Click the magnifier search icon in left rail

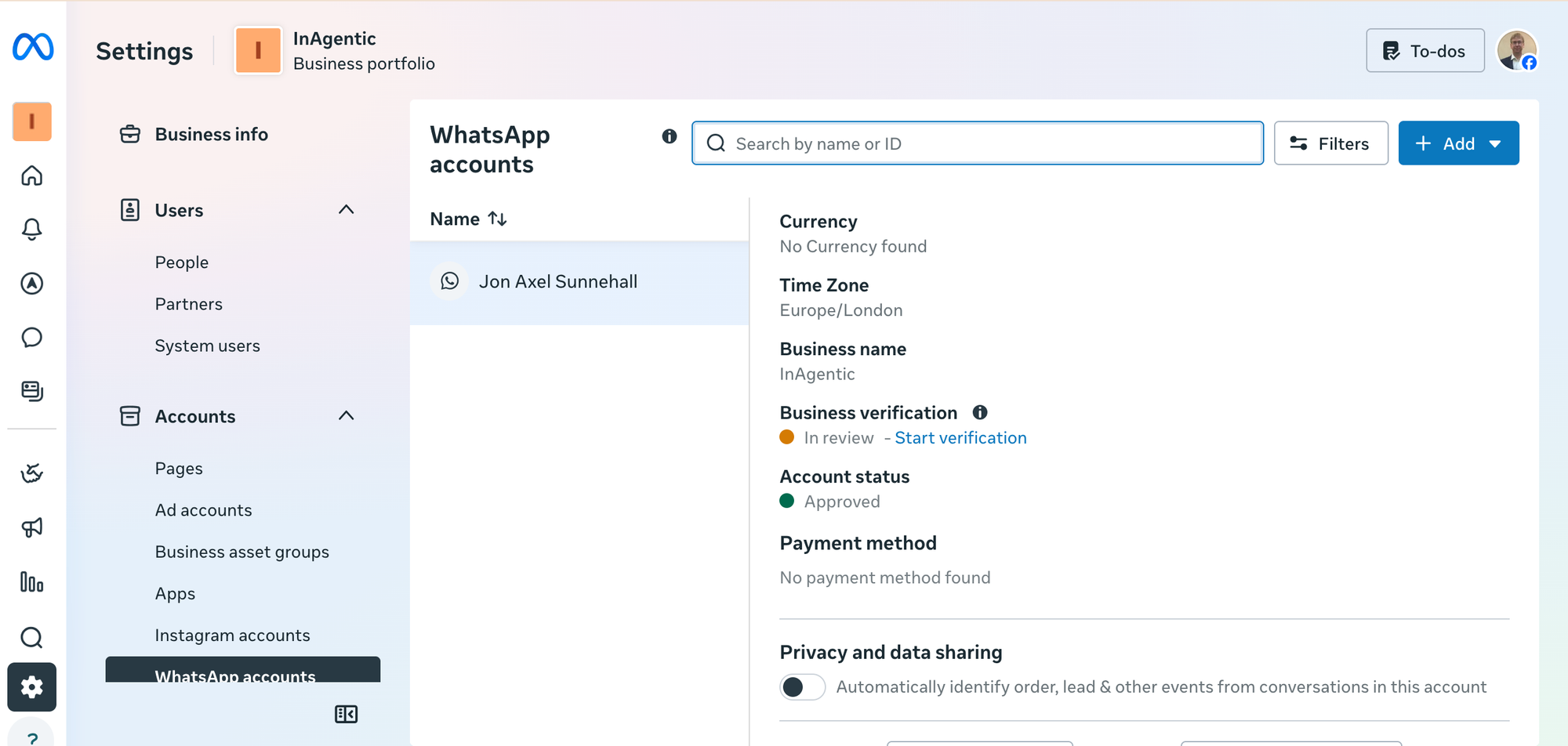pos(32,637)
